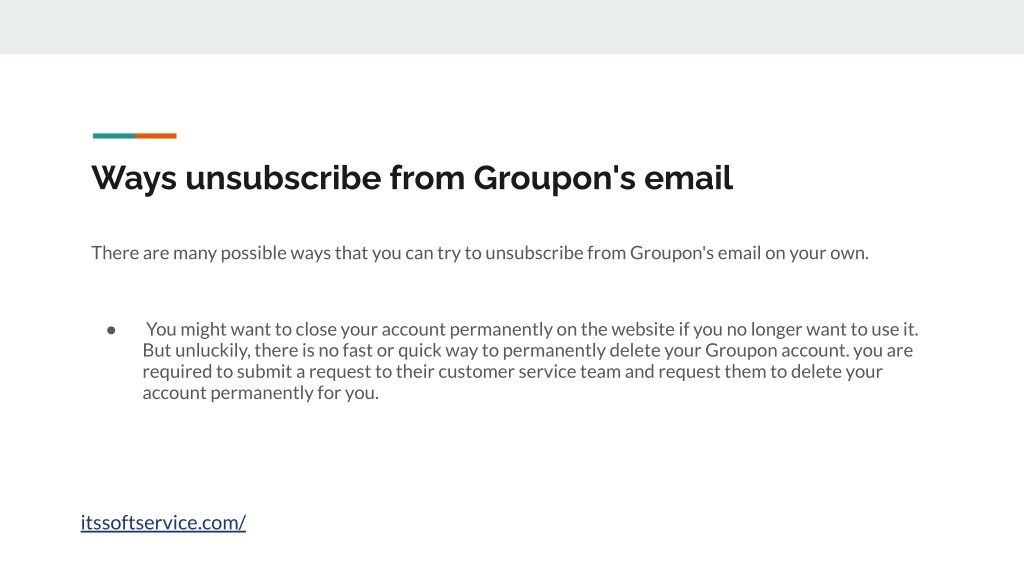Click the slide title about Groupon's email
1024x576 pixels.
pyautogui.click(x=412, y=178)
